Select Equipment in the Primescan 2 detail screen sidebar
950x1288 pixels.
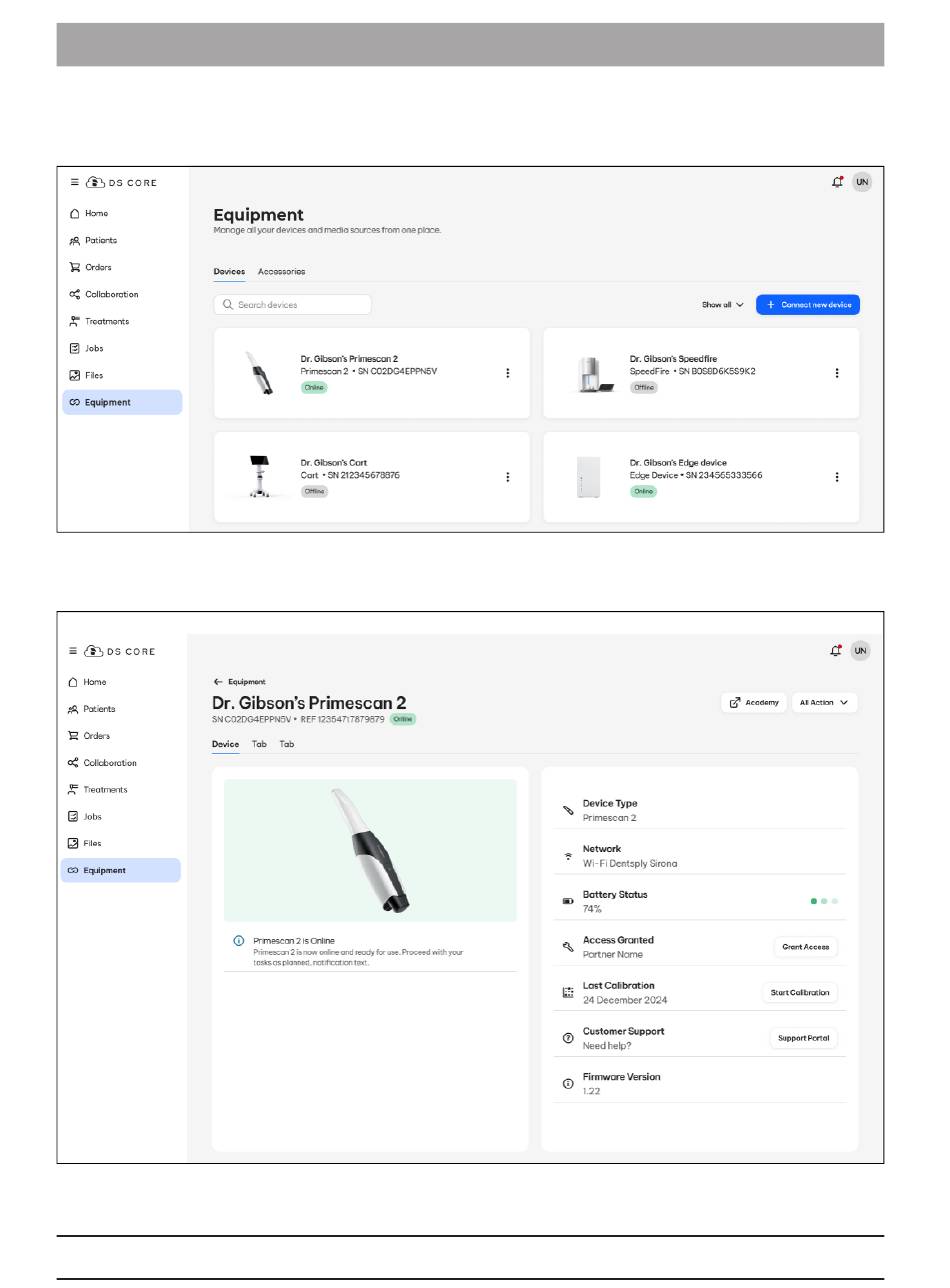point(121,871)
